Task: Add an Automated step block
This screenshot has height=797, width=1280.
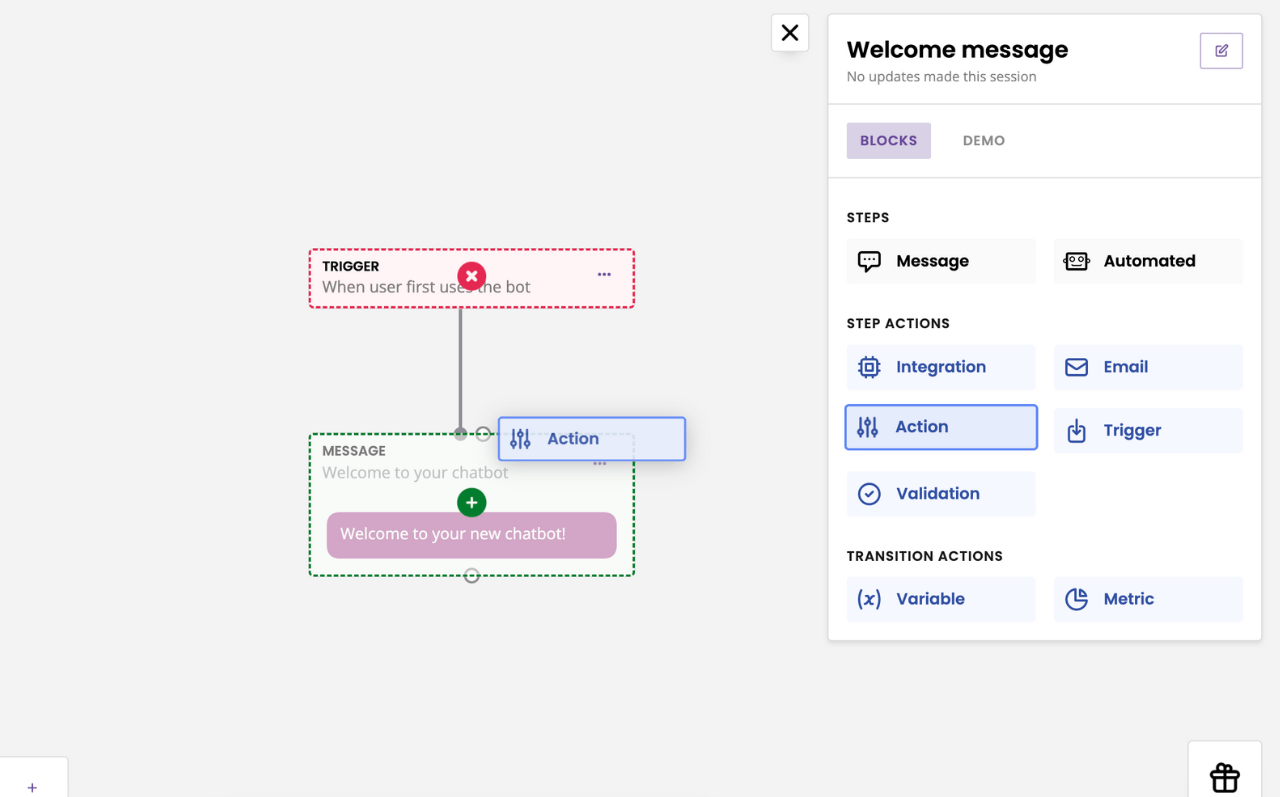Action: 1148,261
